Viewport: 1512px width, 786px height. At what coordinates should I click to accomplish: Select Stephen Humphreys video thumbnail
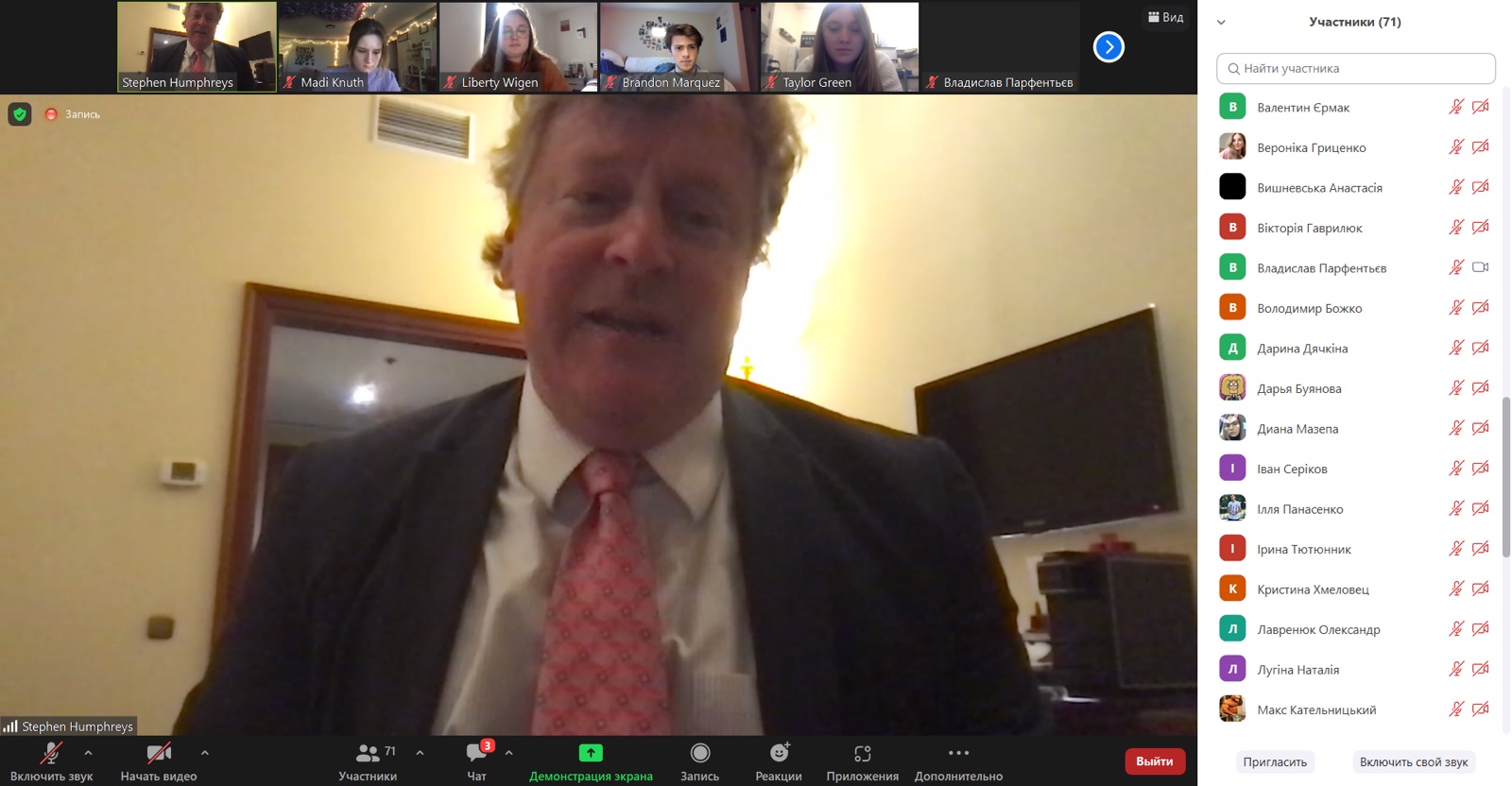[197, 46]
